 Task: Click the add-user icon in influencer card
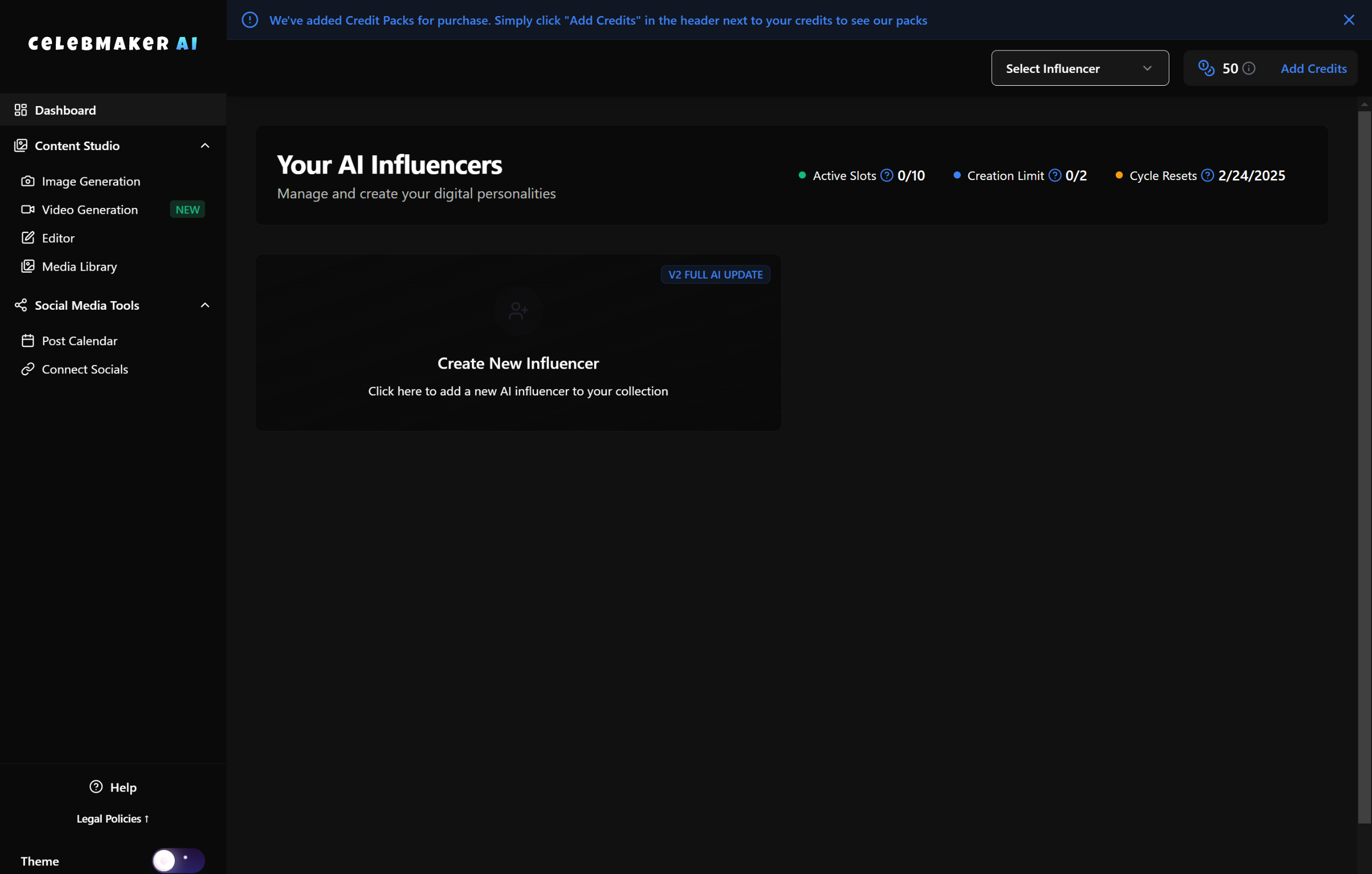[518, 311]
